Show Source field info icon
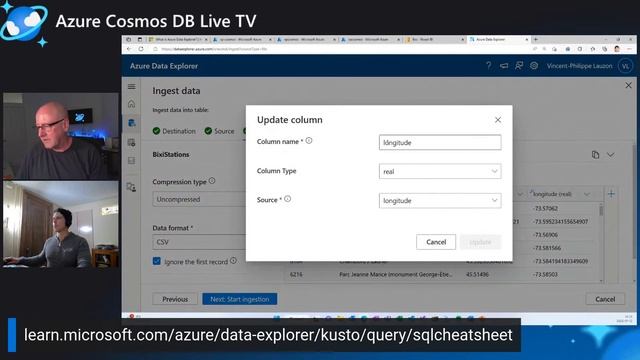The image size is (640, 360). coord(287,199)
